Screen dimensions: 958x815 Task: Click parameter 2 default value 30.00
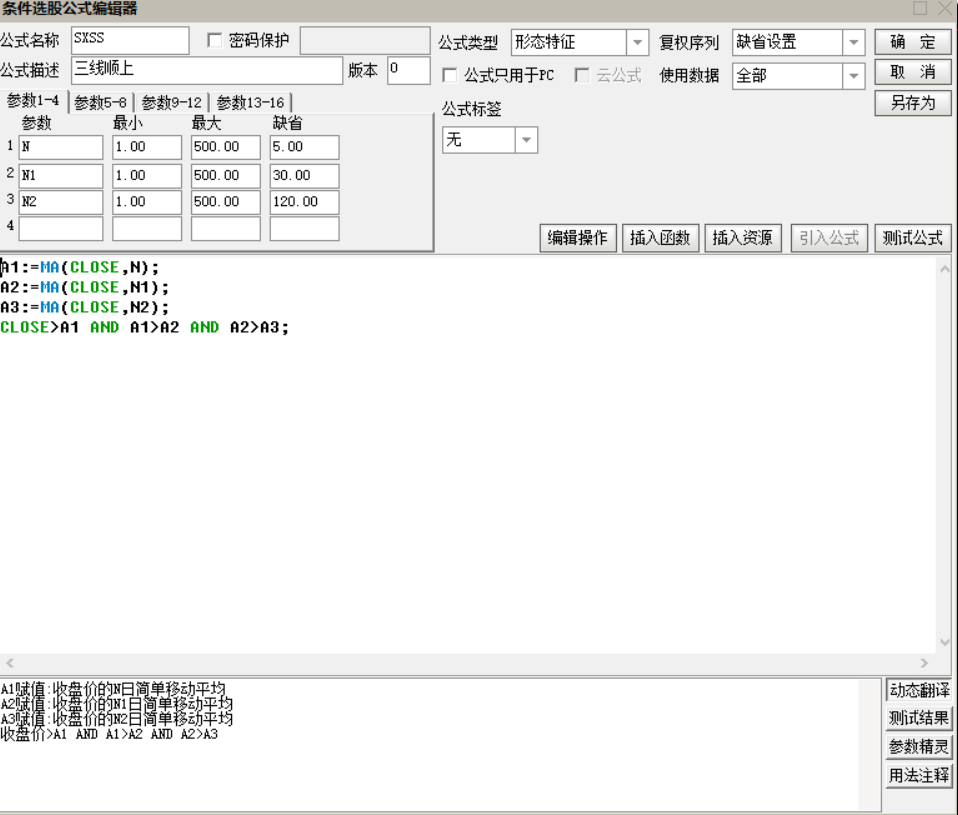[x=304, y=176]
